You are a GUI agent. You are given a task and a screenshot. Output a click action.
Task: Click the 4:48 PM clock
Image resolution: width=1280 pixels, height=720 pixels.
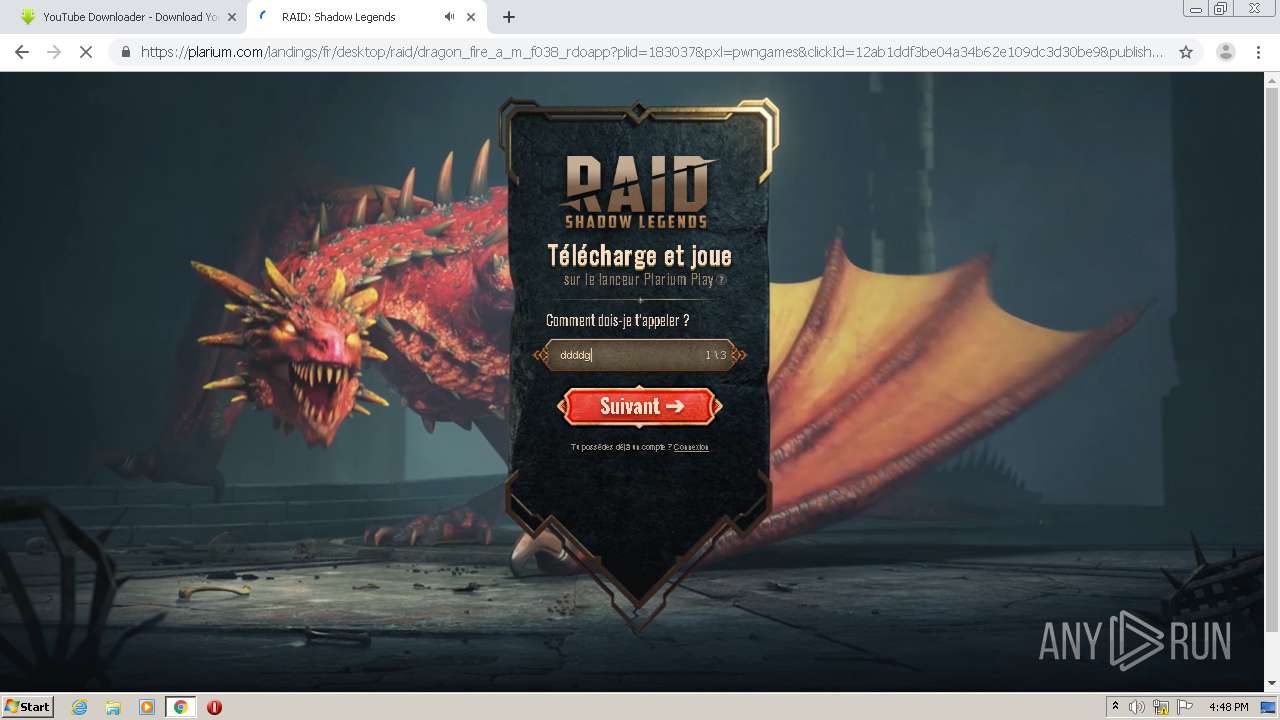[1228, 707]
